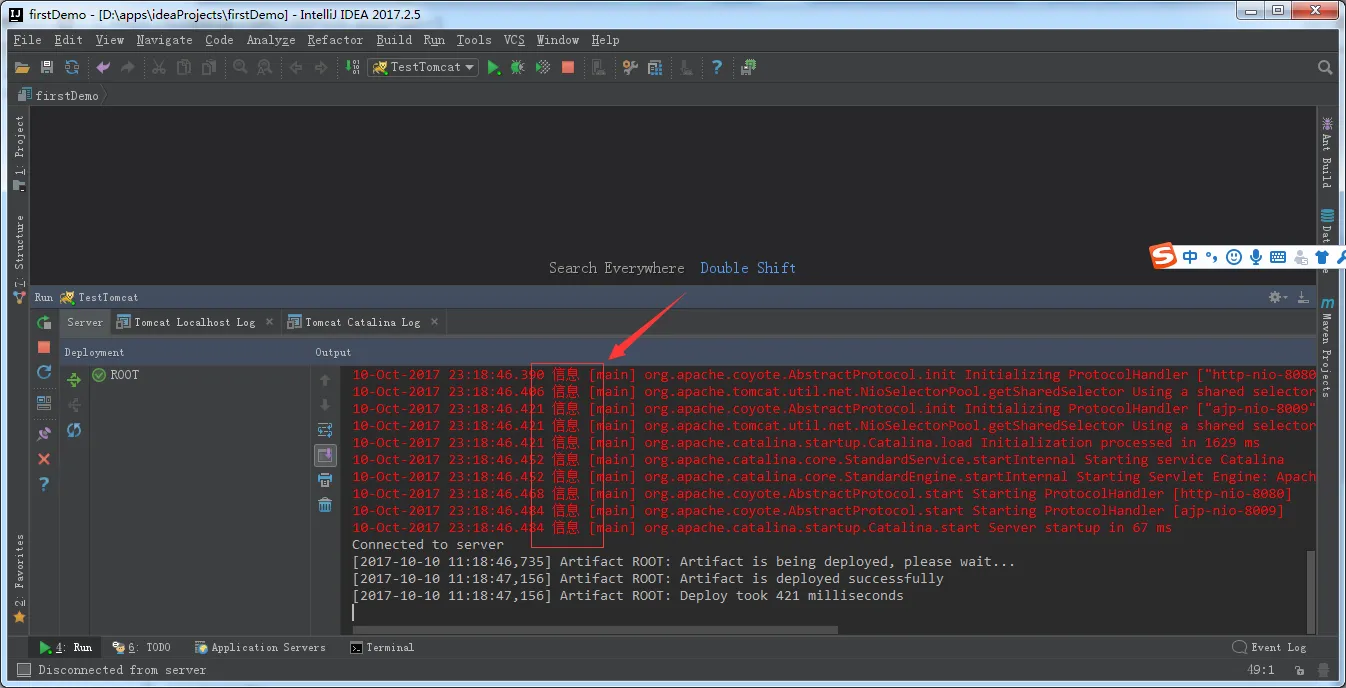
Task: Open the File menu
Action: (x=27, y=40)
